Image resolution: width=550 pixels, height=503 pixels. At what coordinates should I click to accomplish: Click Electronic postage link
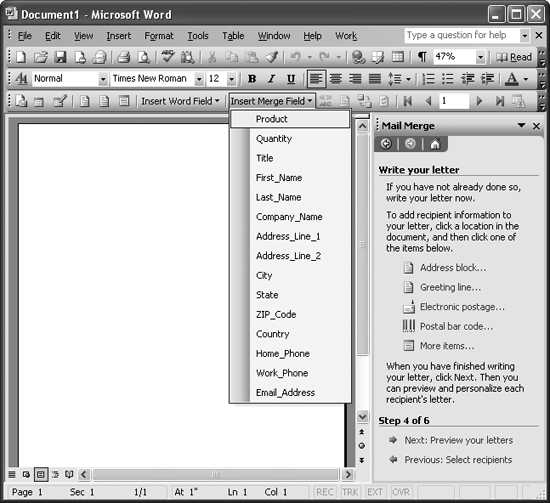click(x=462, y=307)
